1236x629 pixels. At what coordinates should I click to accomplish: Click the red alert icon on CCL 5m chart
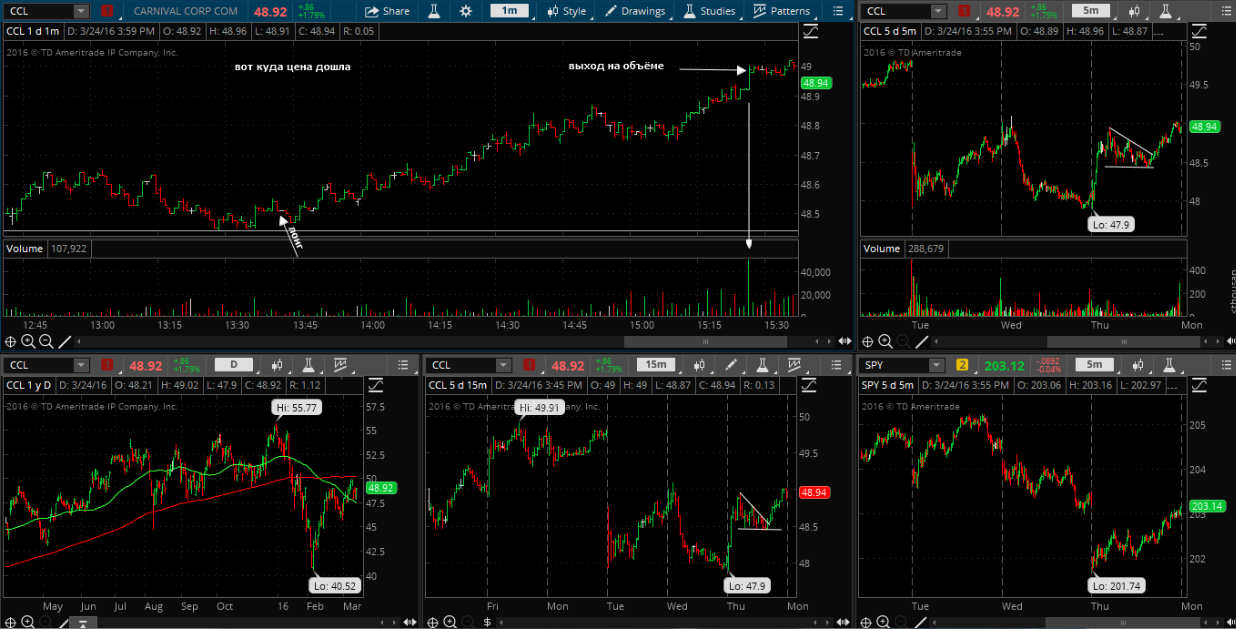[x=964, y=11]
